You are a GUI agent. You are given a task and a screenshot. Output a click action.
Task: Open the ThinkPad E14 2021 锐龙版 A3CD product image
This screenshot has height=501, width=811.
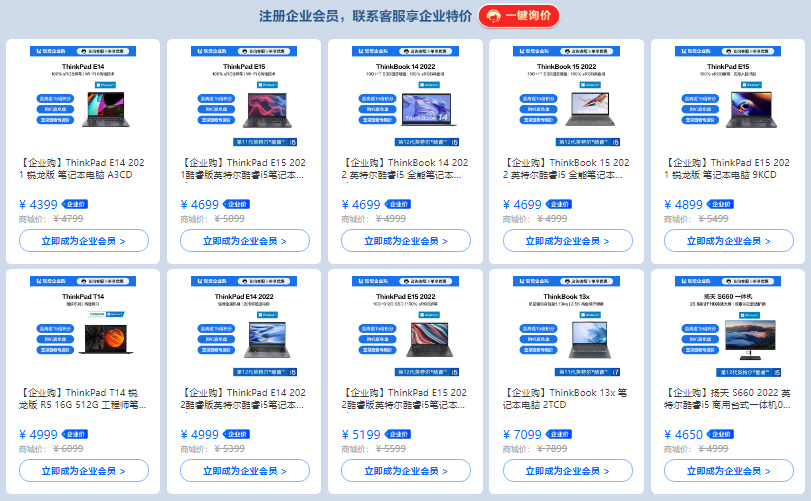83,96
